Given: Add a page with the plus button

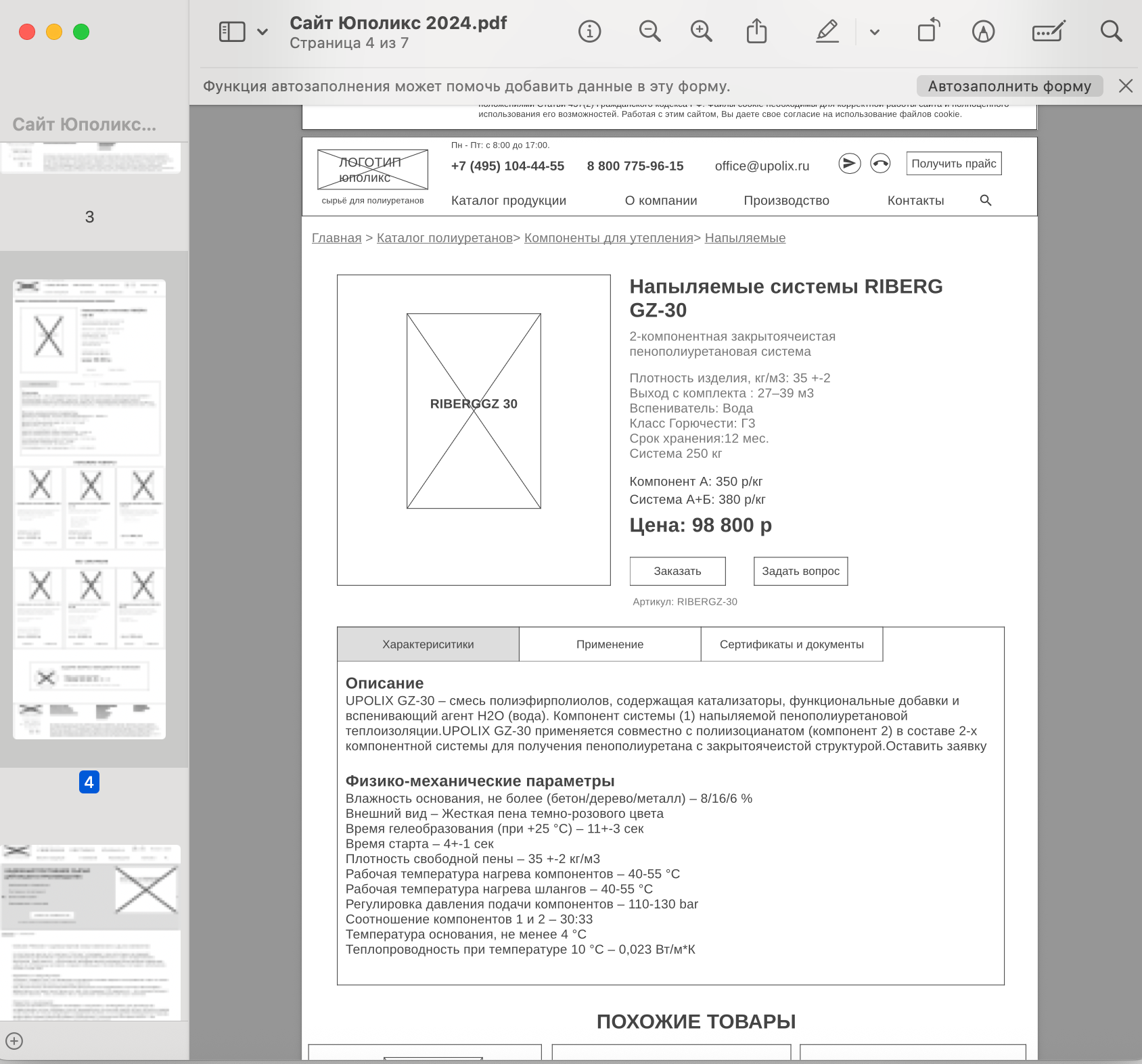Looking at the screenshot, I should click(x=14, y=1041).
